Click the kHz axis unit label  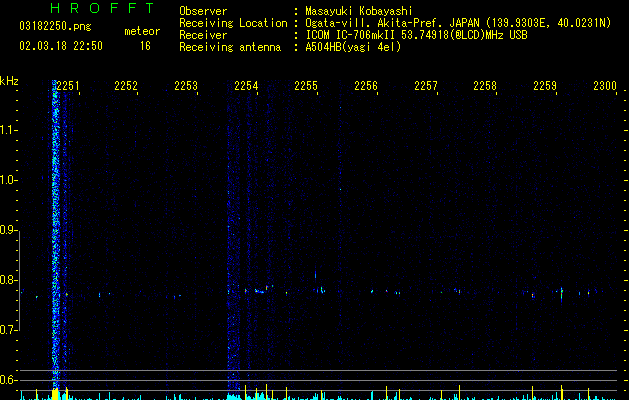(9, 81)
